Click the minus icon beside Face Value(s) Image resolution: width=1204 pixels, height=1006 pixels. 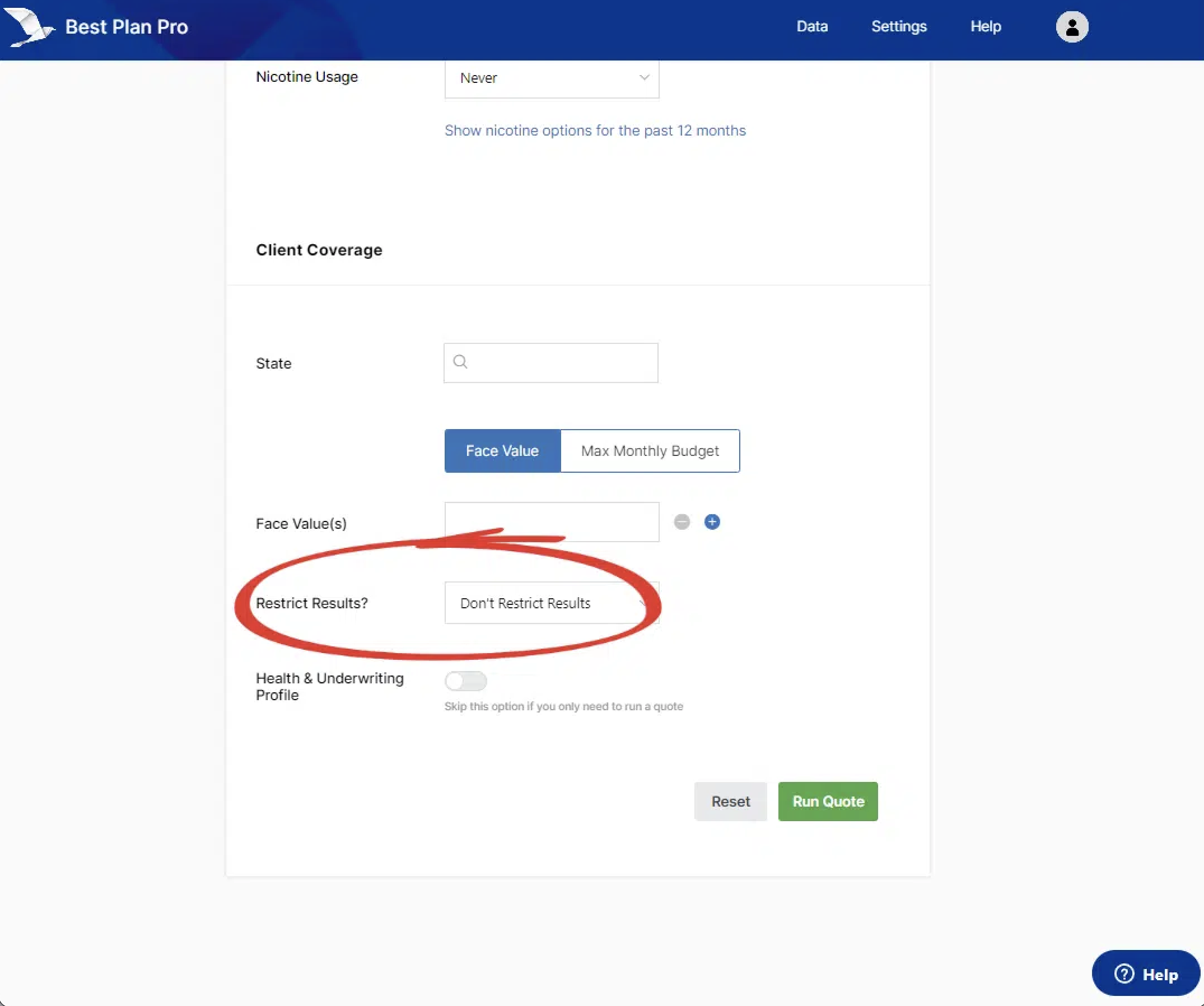[x=682, y=522]
